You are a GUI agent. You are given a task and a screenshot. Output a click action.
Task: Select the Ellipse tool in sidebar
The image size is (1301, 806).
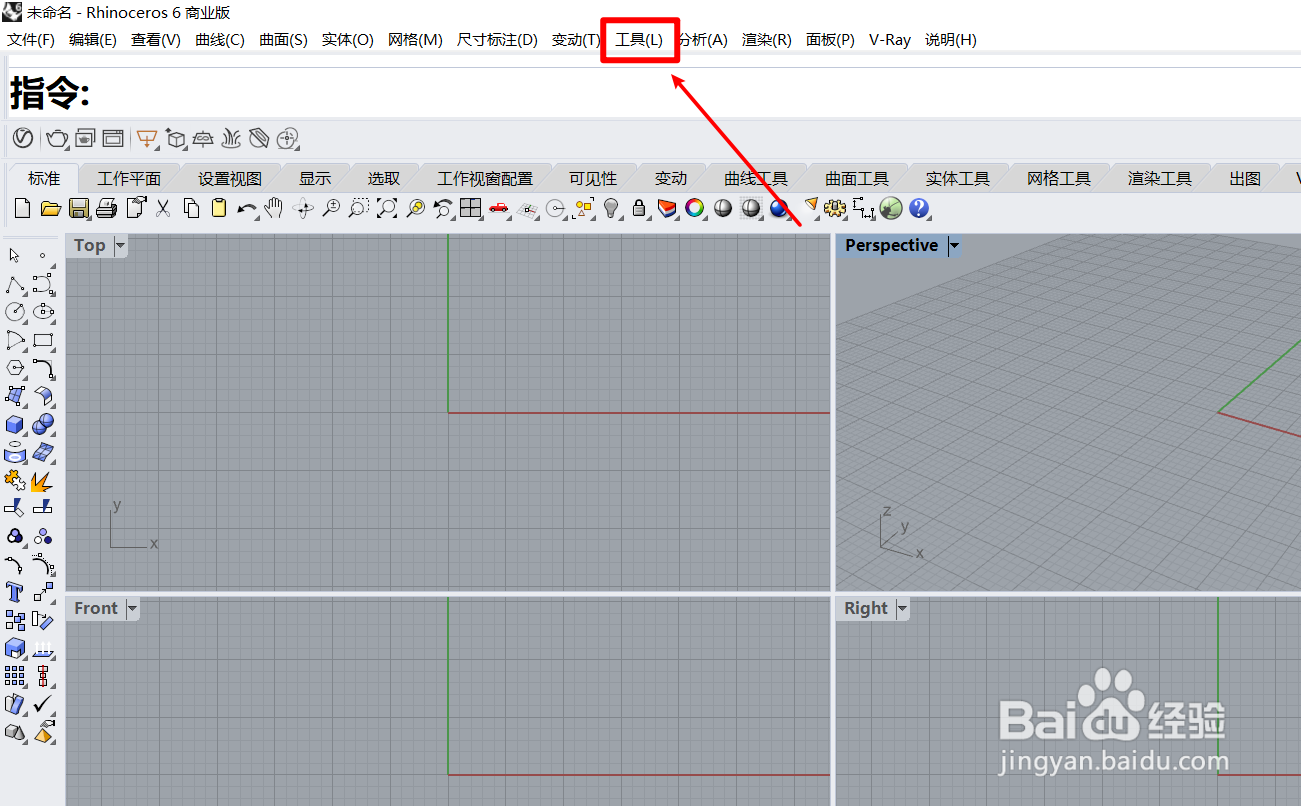[43, 311]
